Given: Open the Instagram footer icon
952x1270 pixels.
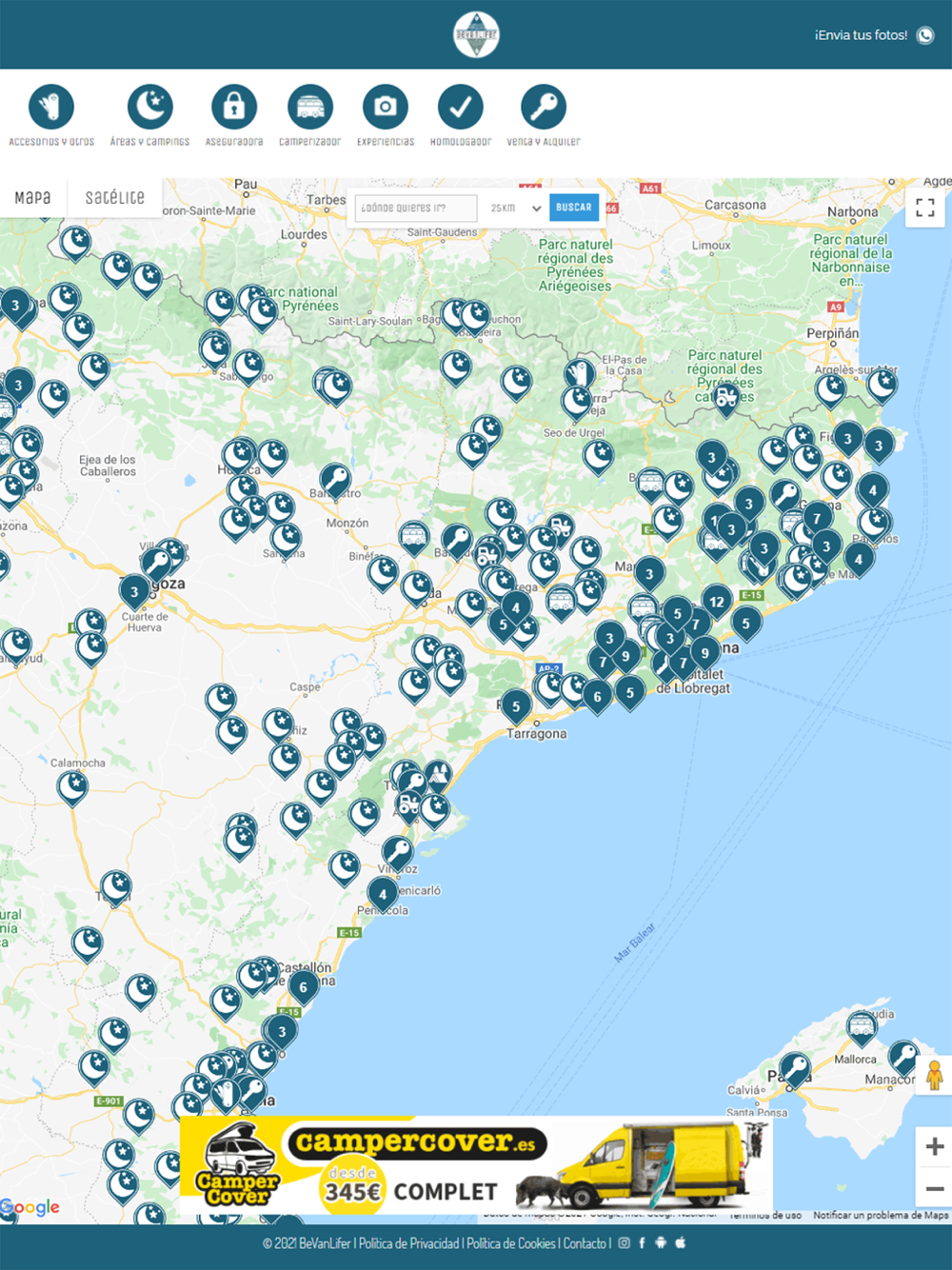Looking at the screenshot, I should coord(625,1242).
